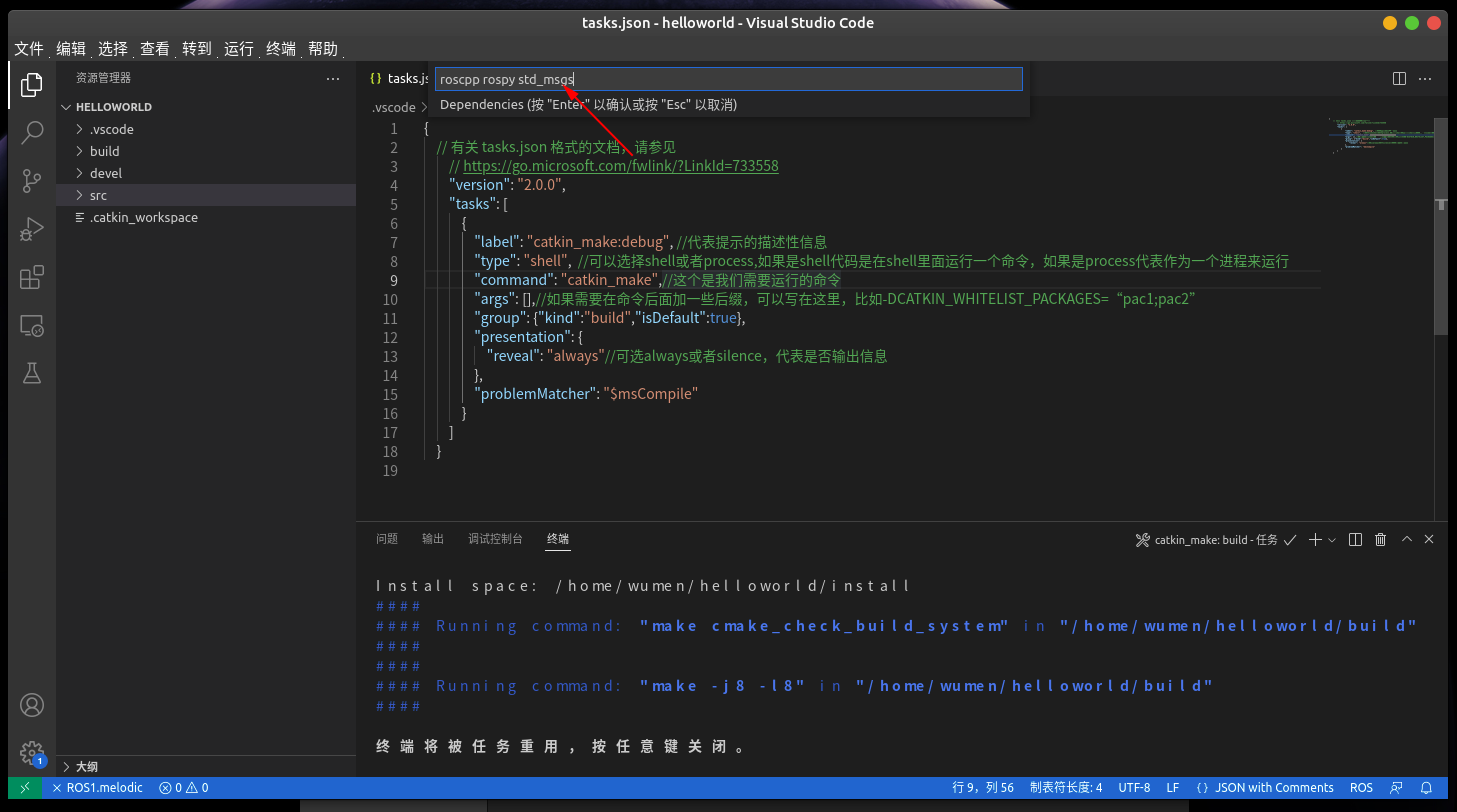The height and width of the screenshot is (812, 1457).
Task: Launch a new terminal with the plus icon
Action: (x=1313, y=539)
